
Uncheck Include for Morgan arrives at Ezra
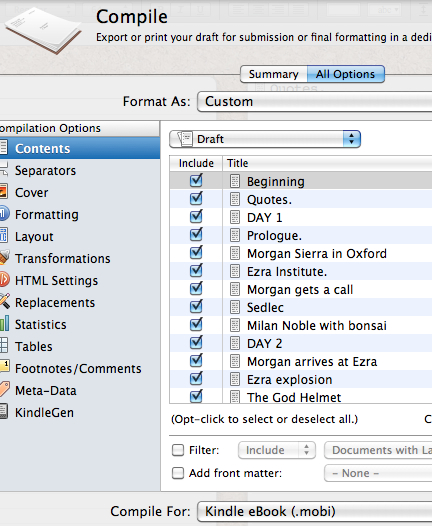196,361
